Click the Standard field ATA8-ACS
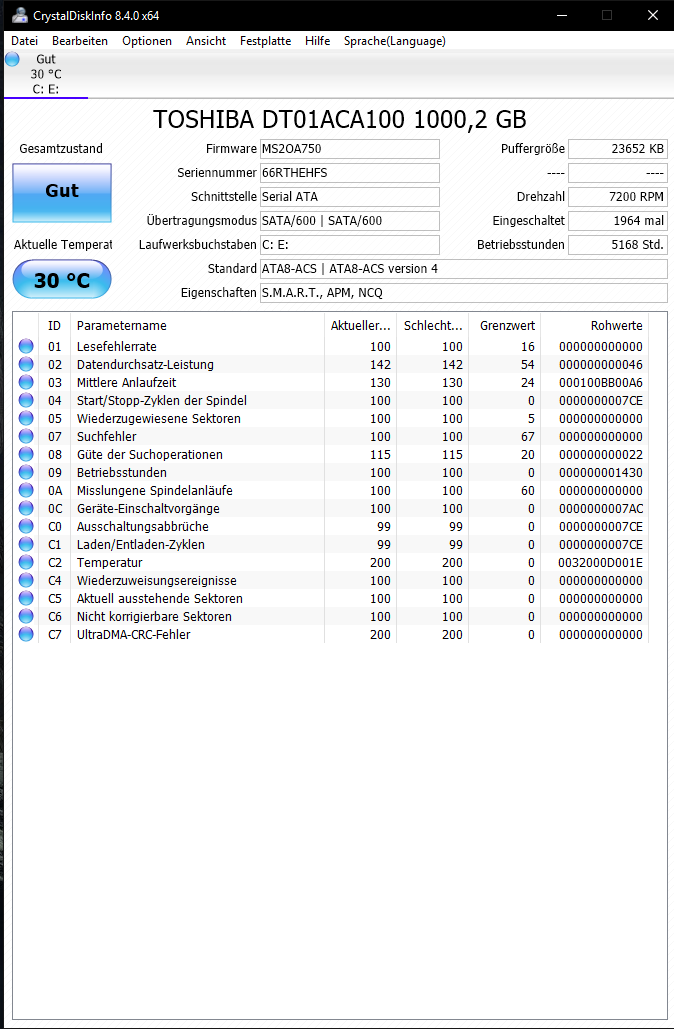The height and width of the screenshot is (1029, 674). [x=464, y=268]
